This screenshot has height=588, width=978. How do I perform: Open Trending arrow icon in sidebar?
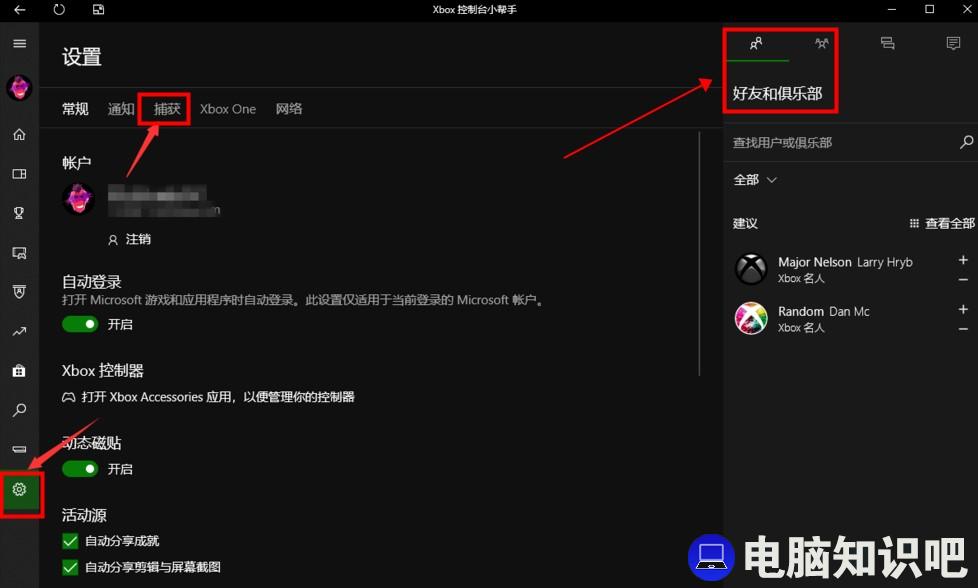point(19,331)
